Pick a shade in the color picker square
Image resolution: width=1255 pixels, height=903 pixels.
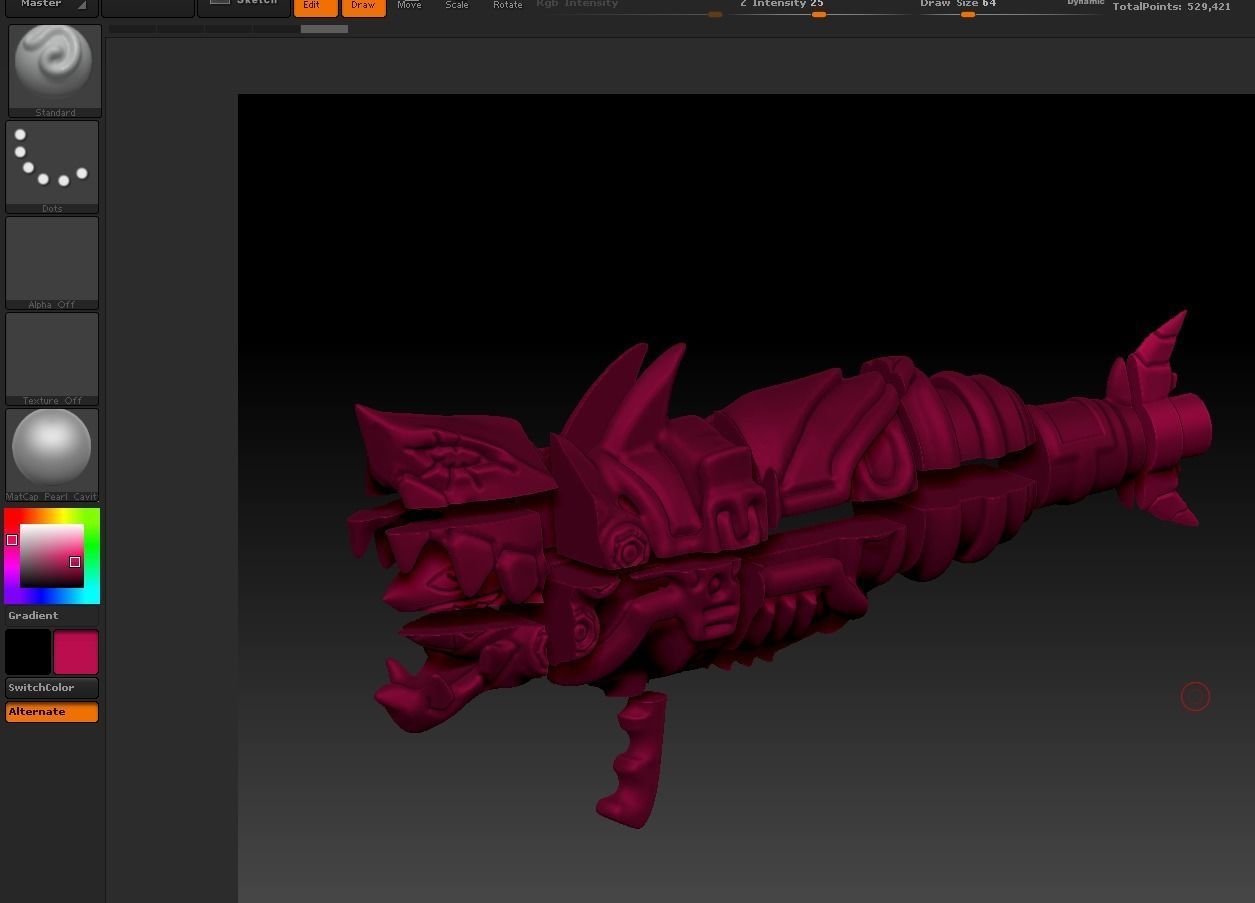tap(52, 556)
